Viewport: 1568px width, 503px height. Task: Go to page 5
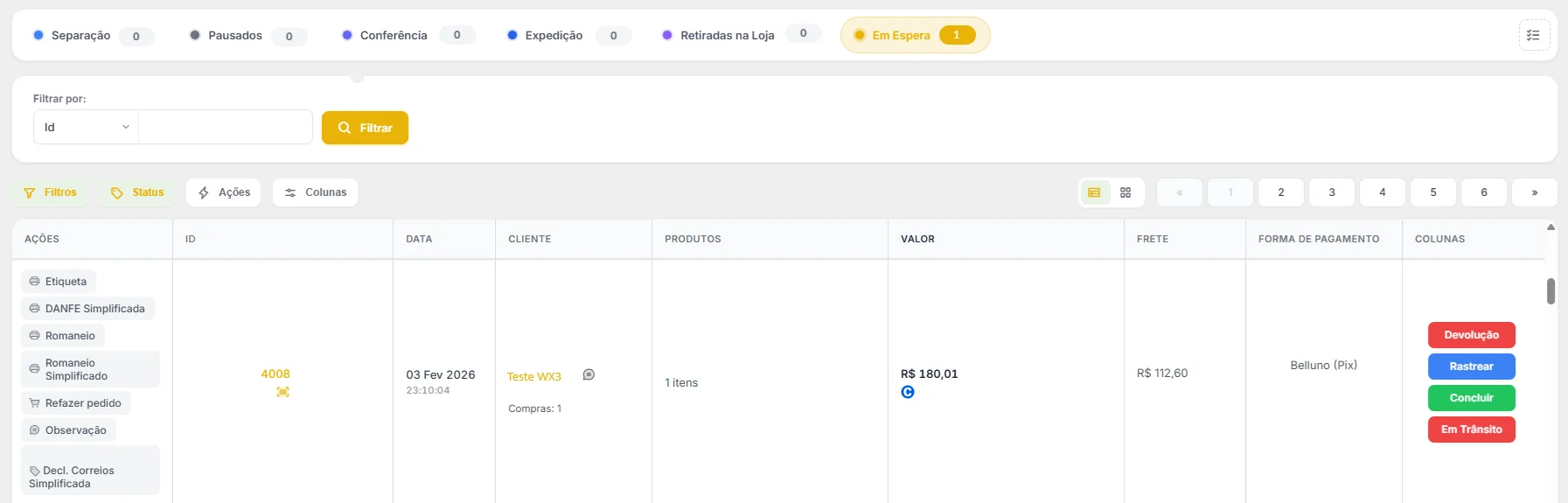[1433, 192]
